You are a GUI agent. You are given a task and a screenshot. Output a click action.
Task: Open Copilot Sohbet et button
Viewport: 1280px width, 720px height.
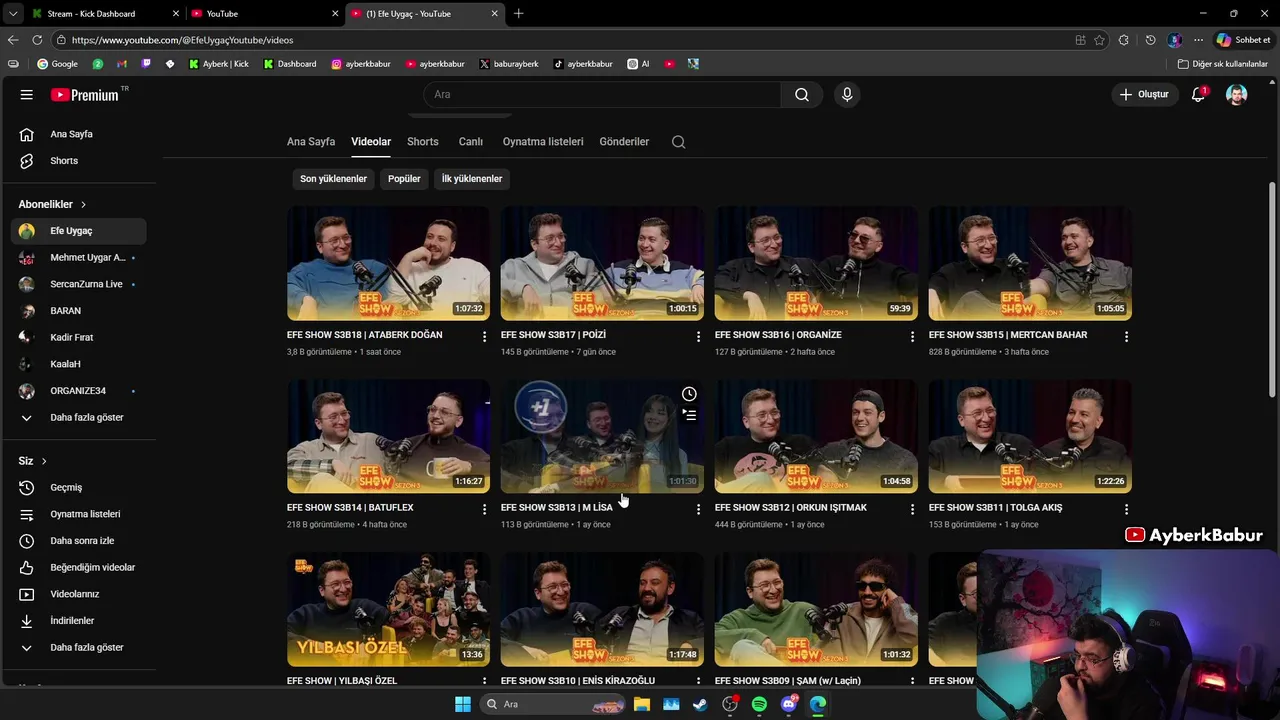1243,40
